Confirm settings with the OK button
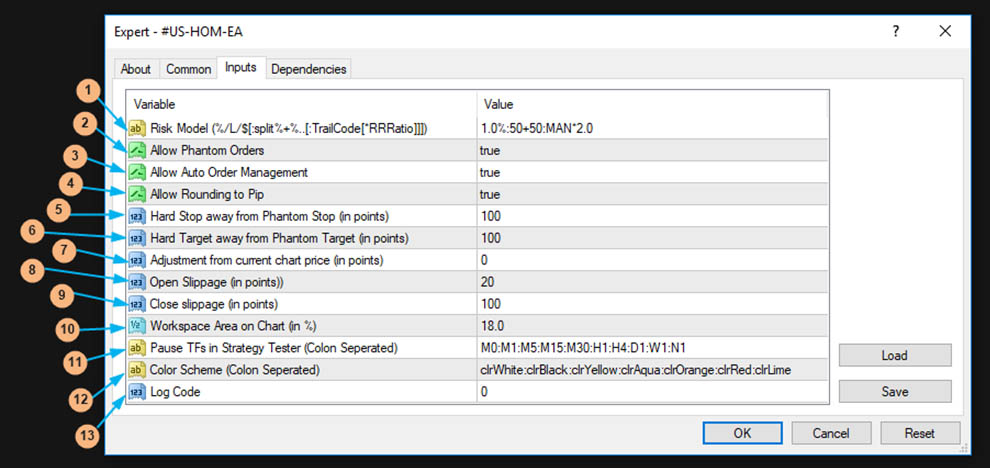 pyautogui.click(x=742, y=433)
